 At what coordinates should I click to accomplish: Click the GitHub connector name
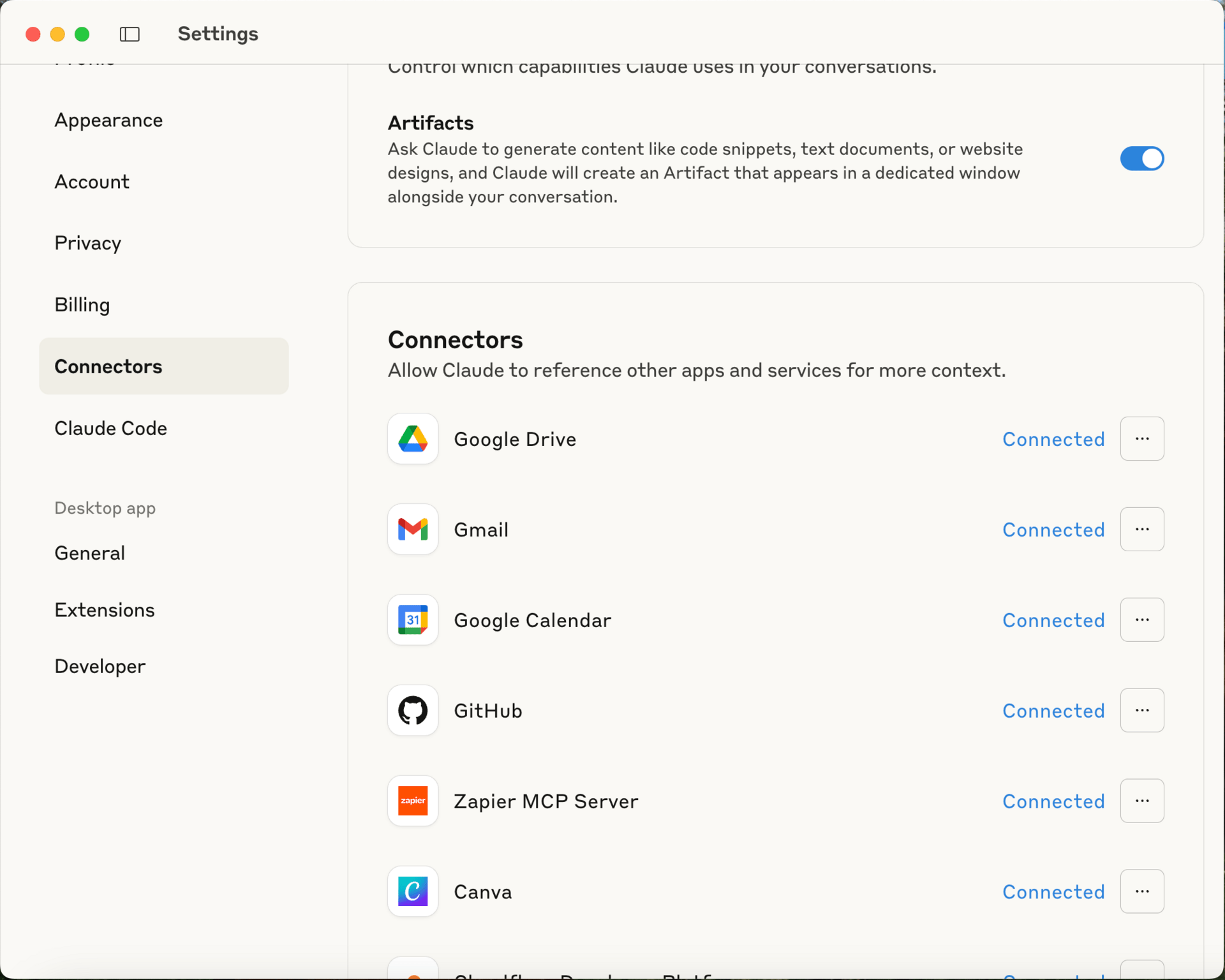pyautogui.click(x=488, y=711)
